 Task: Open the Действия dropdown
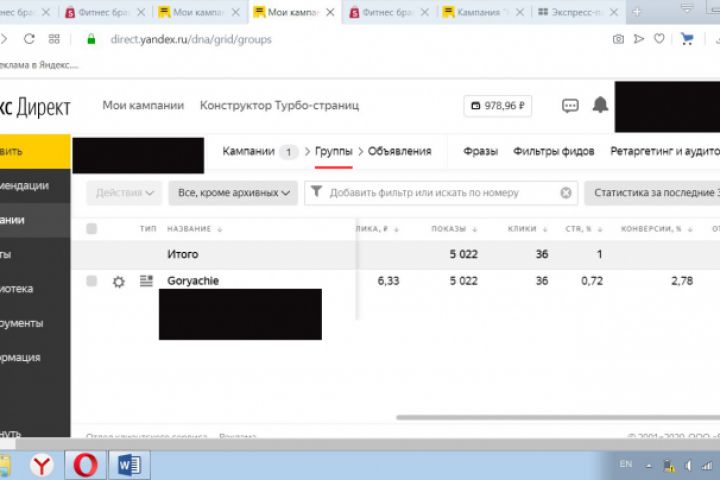[124, 193]
